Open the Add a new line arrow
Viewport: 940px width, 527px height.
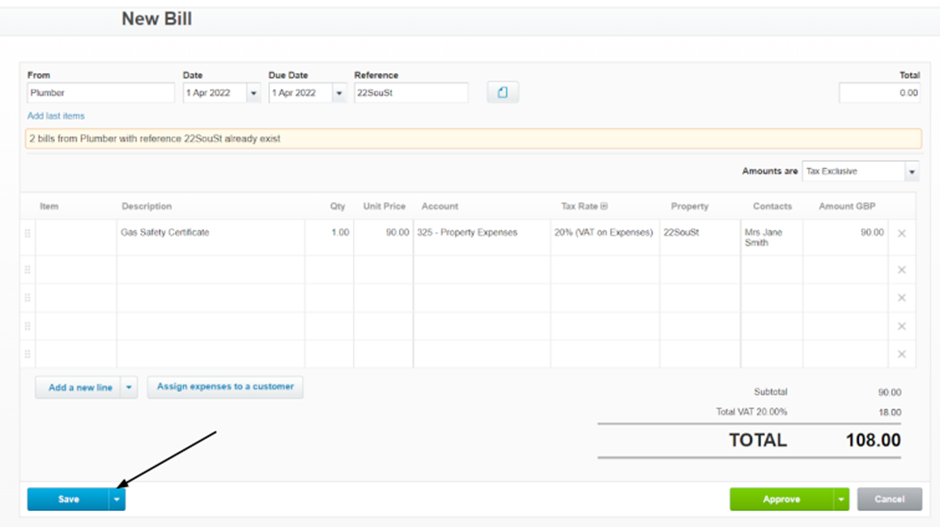tap(129, 388)
